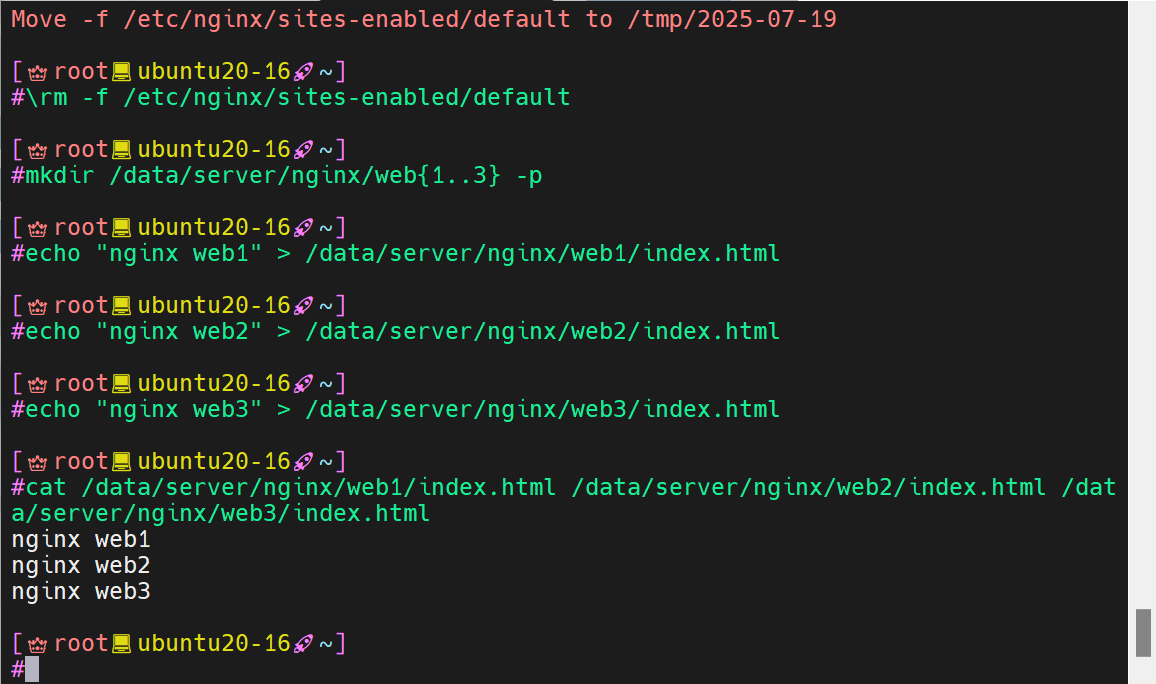Click rocket icon in prompt above web1 echo
This screenshot has height=684, width=1156.
click(303, 228)
